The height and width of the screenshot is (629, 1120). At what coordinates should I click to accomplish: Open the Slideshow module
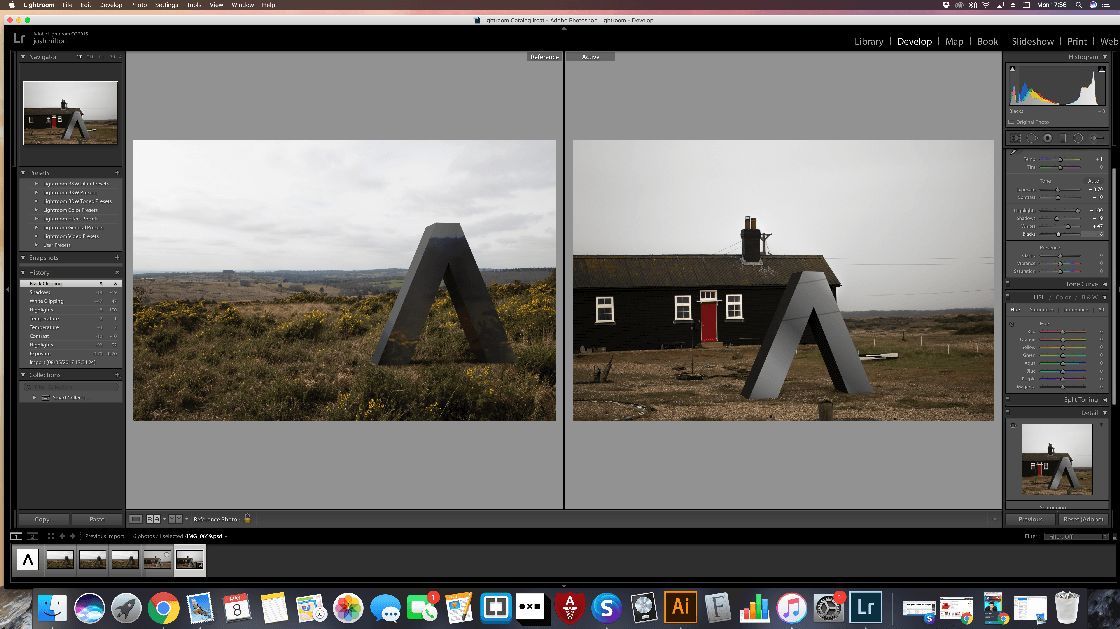pyautogui.click(x=1032, y=42)
